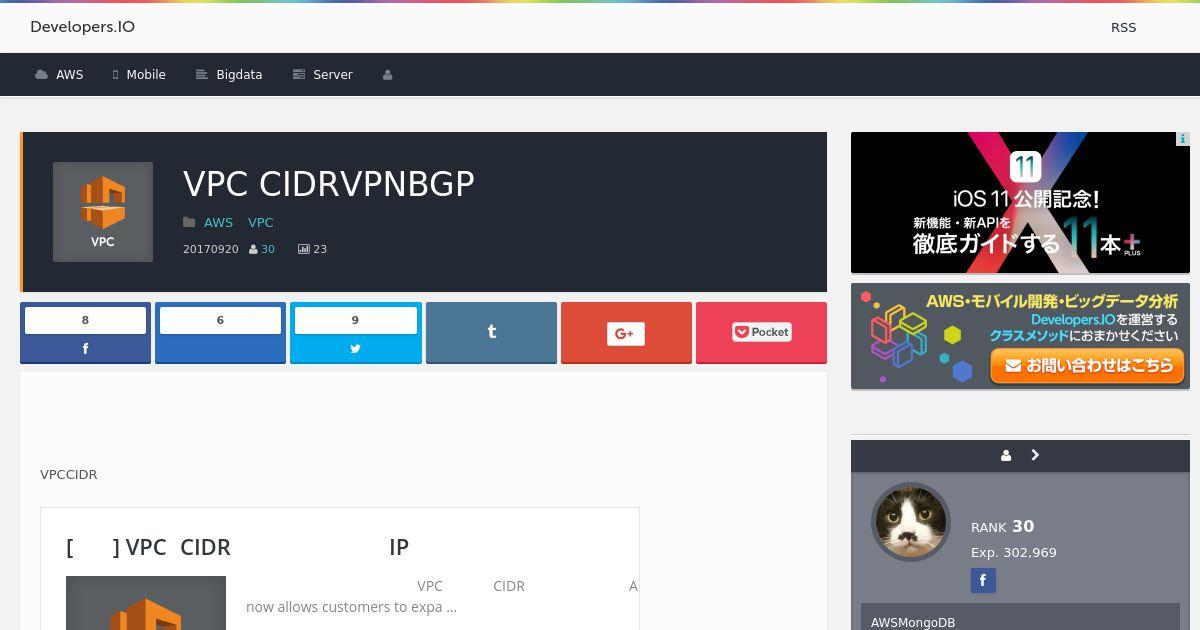Open the Mobile navigation menu
Screen dimensions: 1200x630
click(x=139, y=75)
